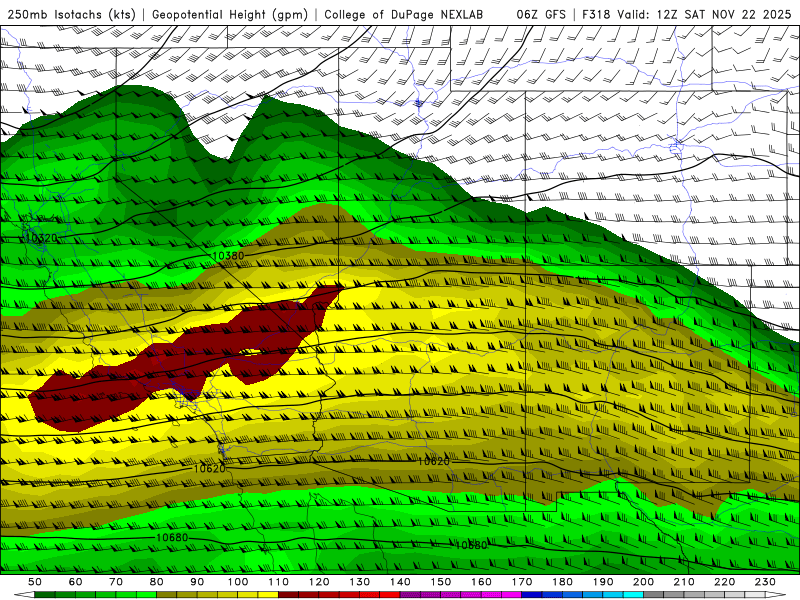800x600 pixels.
Task: Click the 10320 height contour label
Action: (41, 238)
